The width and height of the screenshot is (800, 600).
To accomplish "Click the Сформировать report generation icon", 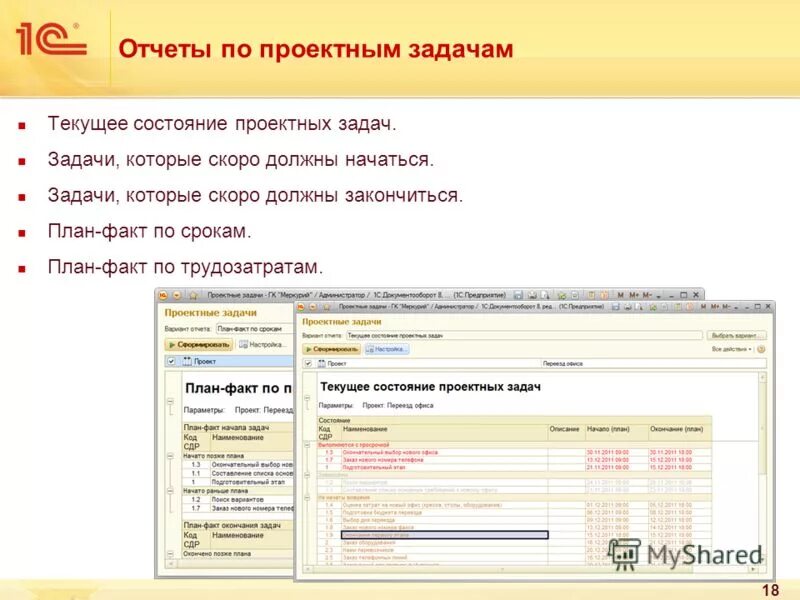I will (310, 348).
